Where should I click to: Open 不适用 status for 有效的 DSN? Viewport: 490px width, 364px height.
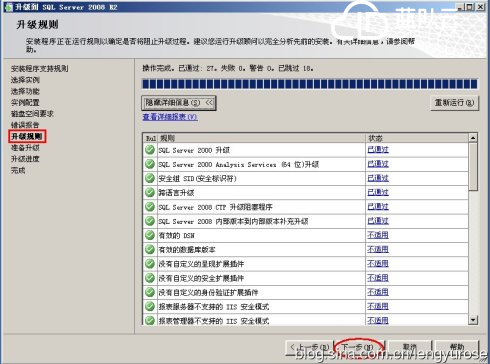pyautogui.click(x=378, y=235)
